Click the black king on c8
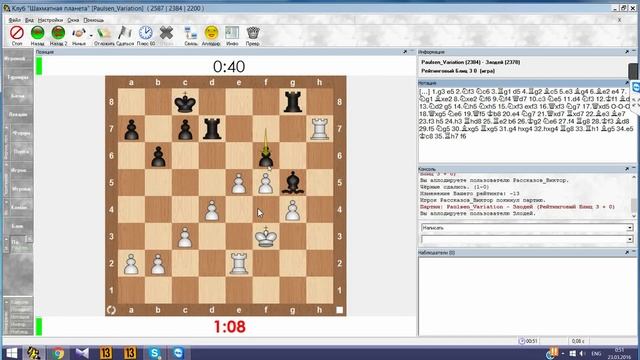 [185, 102]
